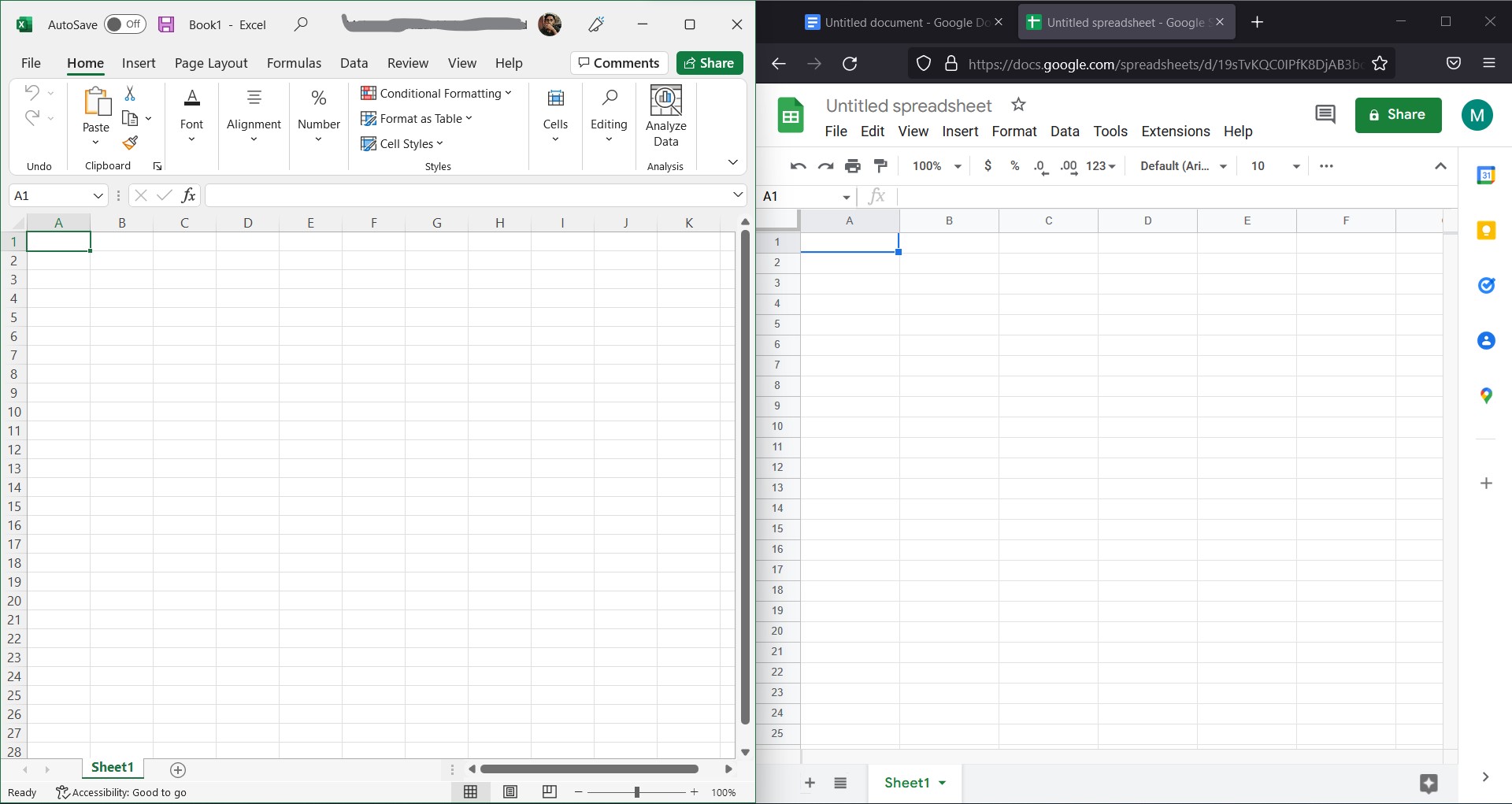The width and height of the screenshot is (1512, 804).
Task: Select the Sheet1 tab in Excel
Action: coord(113,768)
